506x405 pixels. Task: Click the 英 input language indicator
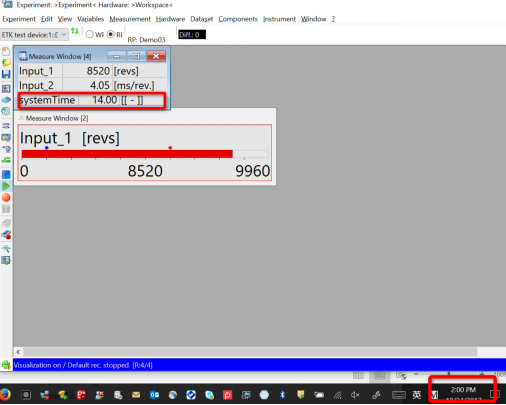417,395
